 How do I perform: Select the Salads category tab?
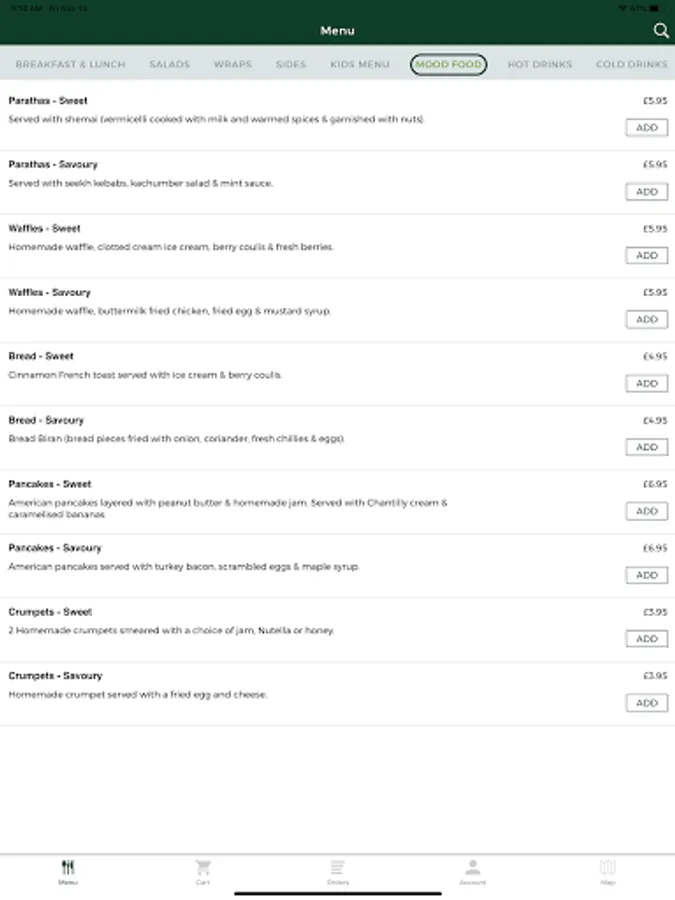pos(169,64)
